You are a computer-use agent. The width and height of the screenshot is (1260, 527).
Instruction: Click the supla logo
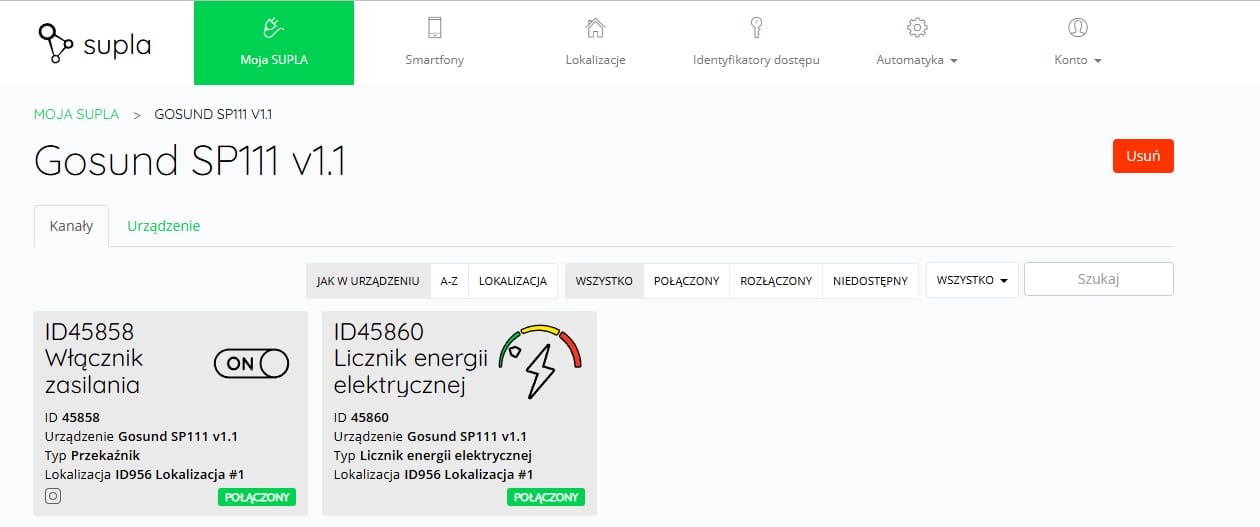coord(94,43)
